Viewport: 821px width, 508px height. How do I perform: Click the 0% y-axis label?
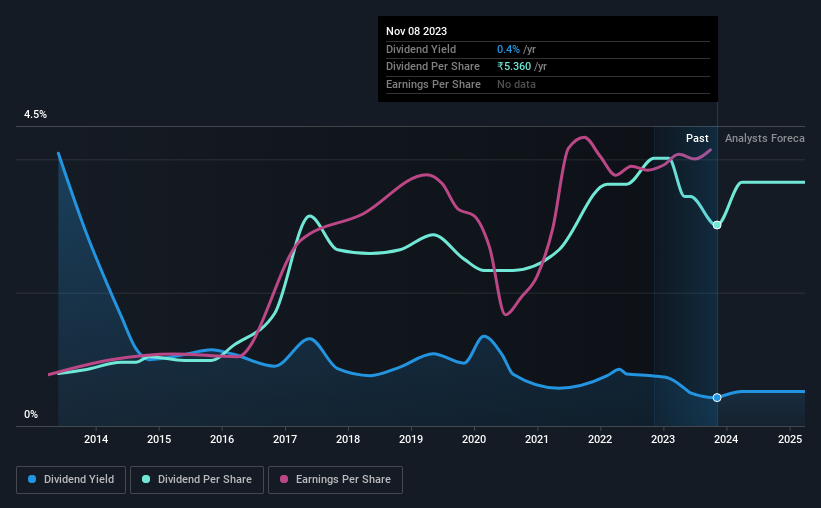coord(31,415)
